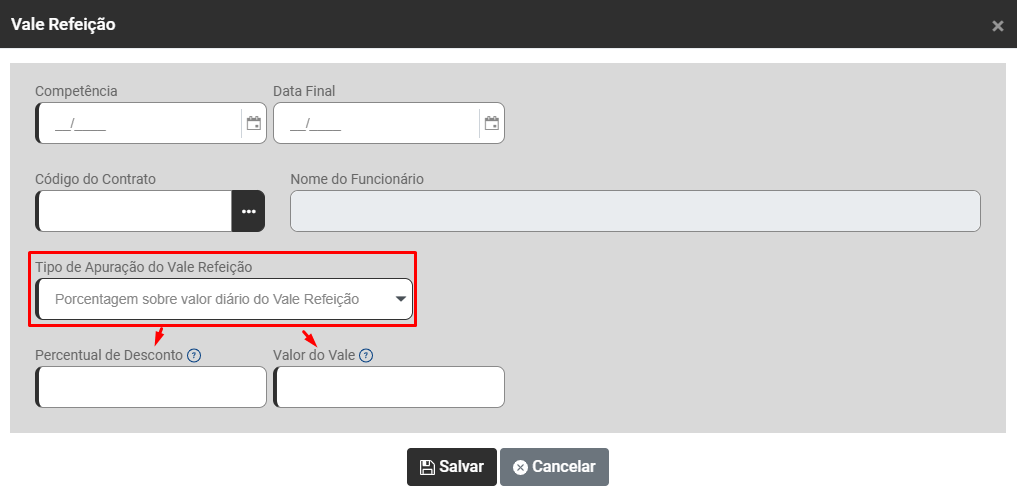Viewport: 1017px width, 497px height.
Task: Click the contract lookup ellipsis button
Action: [x=248, y=211]
